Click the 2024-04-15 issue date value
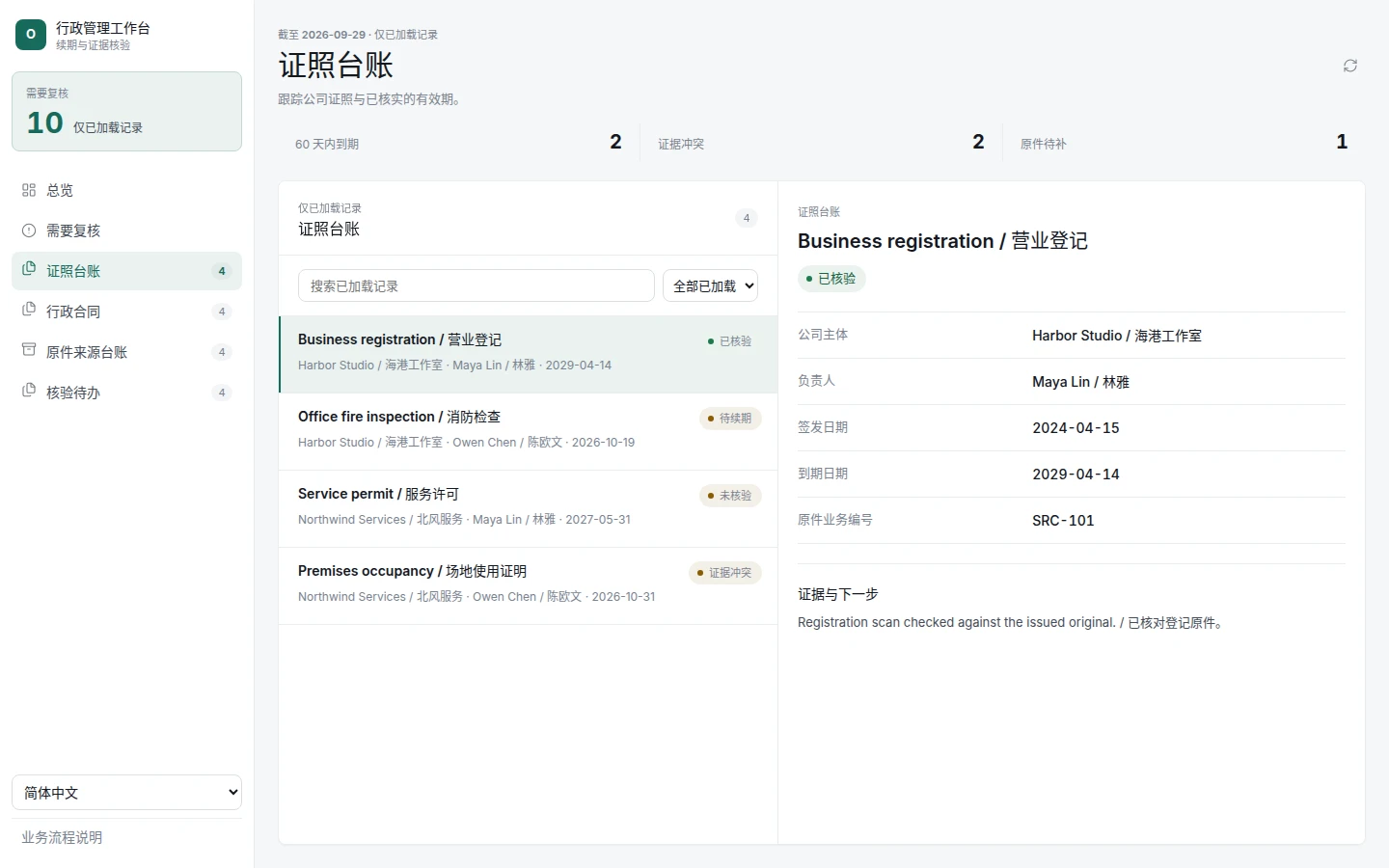The width and height of the screenshot is (1389, 868). 1076,428
